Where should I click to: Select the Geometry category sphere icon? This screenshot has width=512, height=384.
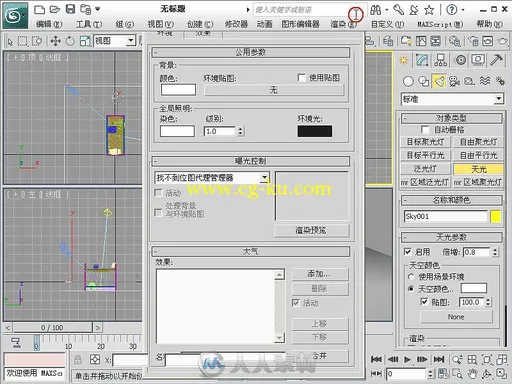408,81
